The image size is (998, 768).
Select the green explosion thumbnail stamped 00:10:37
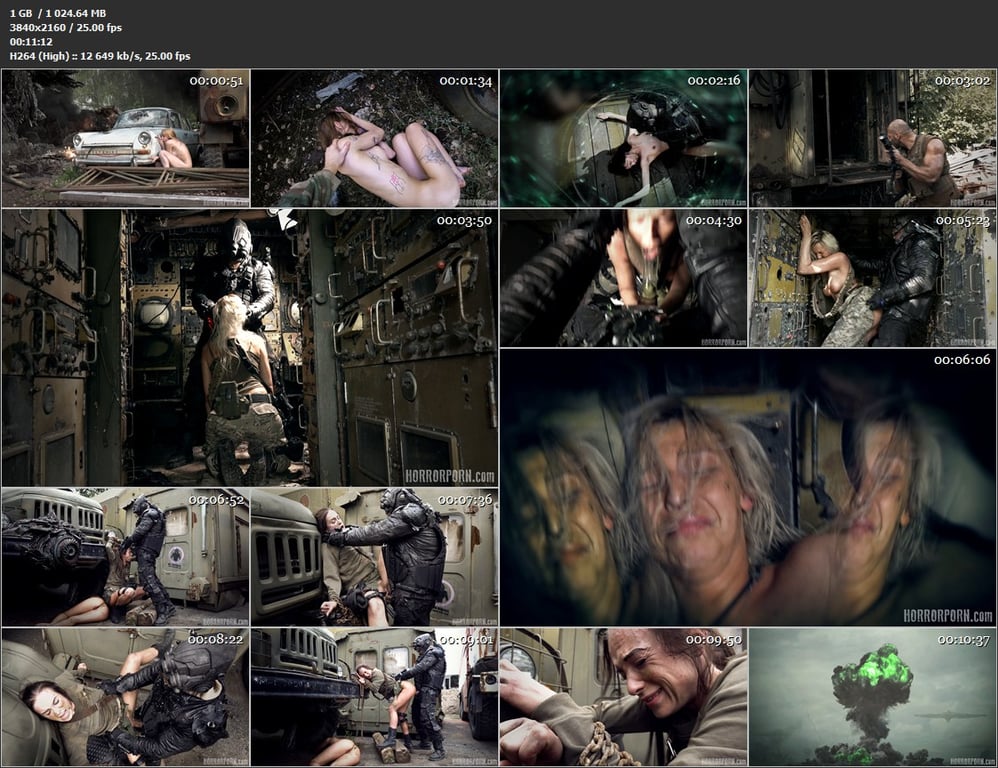tap(873, 697)
